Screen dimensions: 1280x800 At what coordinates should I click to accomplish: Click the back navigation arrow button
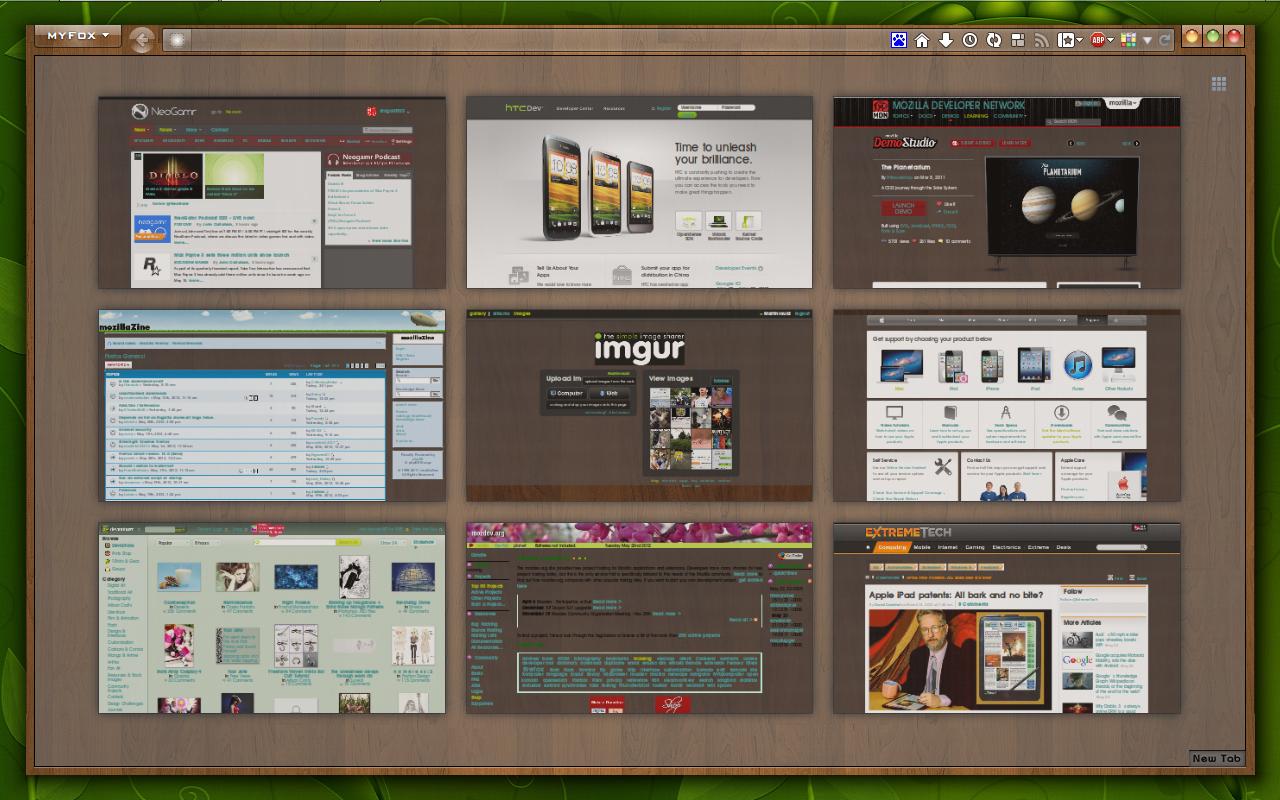pos(142,40)
